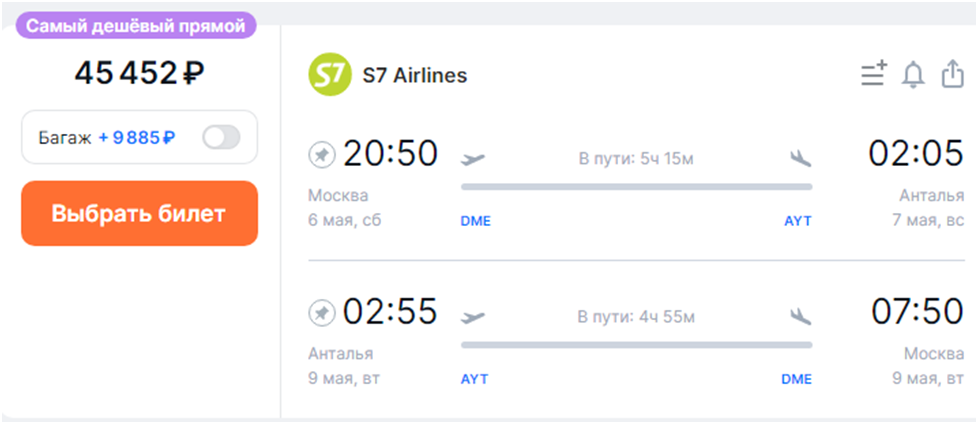Click the S7 Airlines carrier name
The image size is (978, 424).
414,75
